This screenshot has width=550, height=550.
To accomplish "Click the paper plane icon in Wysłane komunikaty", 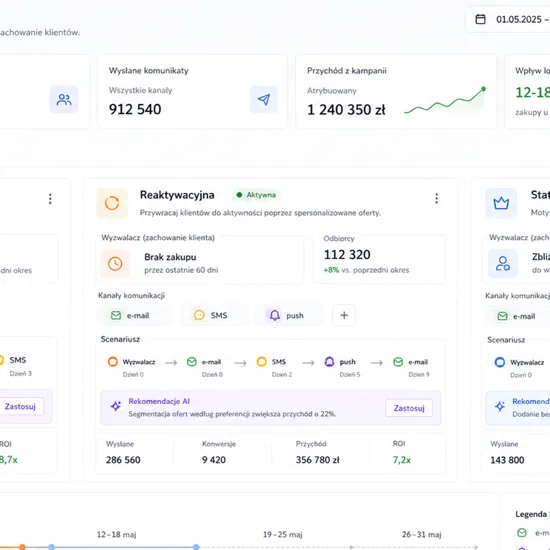I will 264,100.
